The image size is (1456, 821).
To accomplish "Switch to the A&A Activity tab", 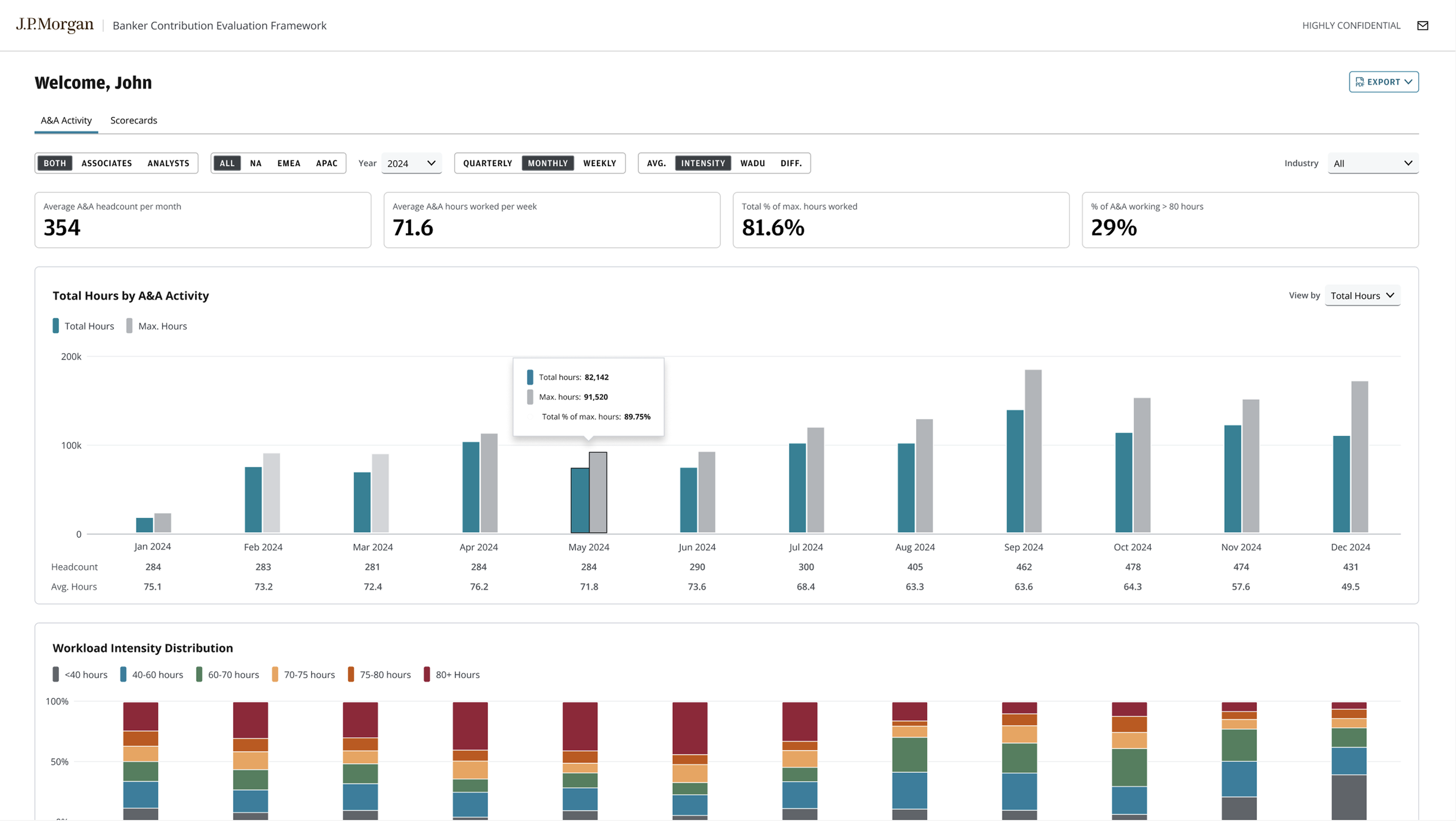I will pos(66,121).
